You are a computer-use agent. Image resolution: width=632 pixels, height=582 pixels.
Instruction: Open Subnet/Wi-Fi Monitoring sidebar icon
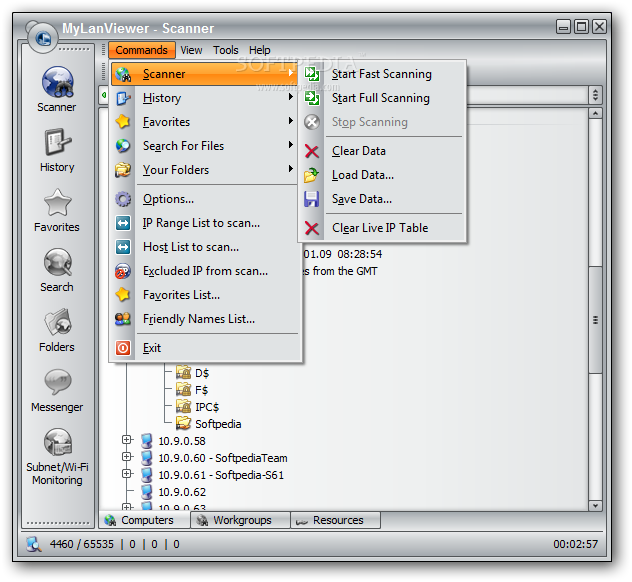tap(57, 443)
